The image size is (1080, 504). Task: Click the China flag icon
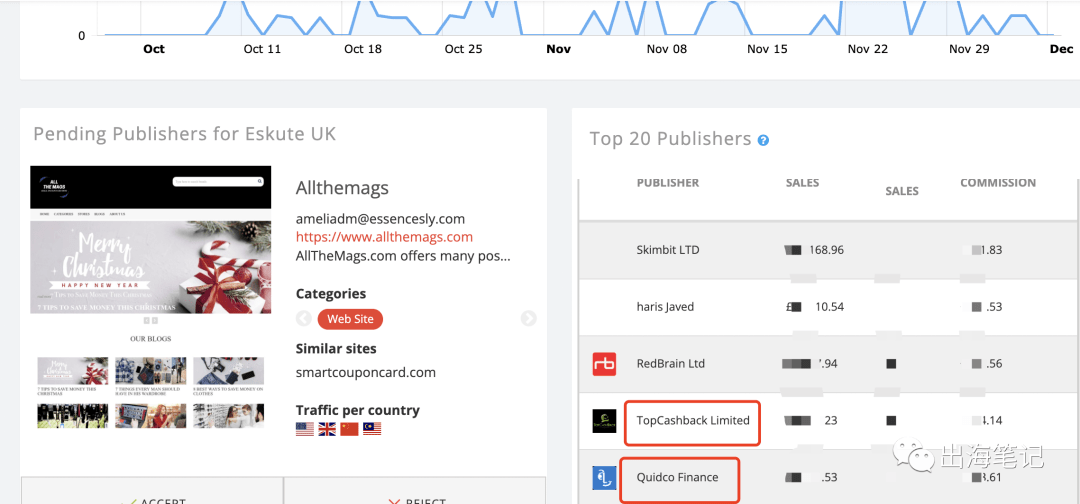349,429
